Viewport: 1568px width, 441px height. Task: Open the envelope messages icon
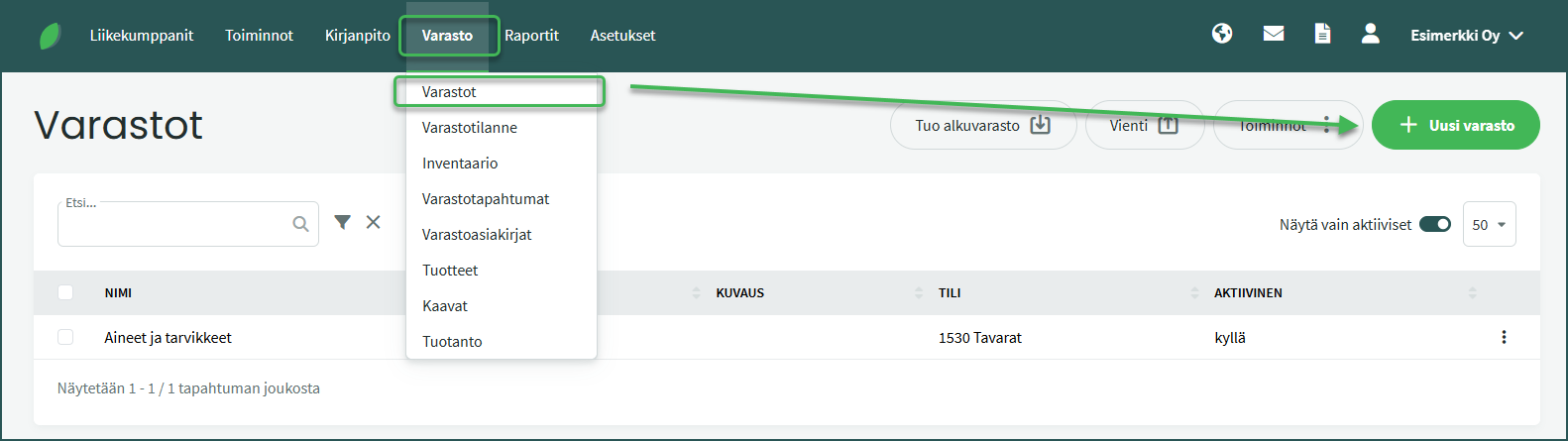pyautogui.click(x=1274, y=34)
